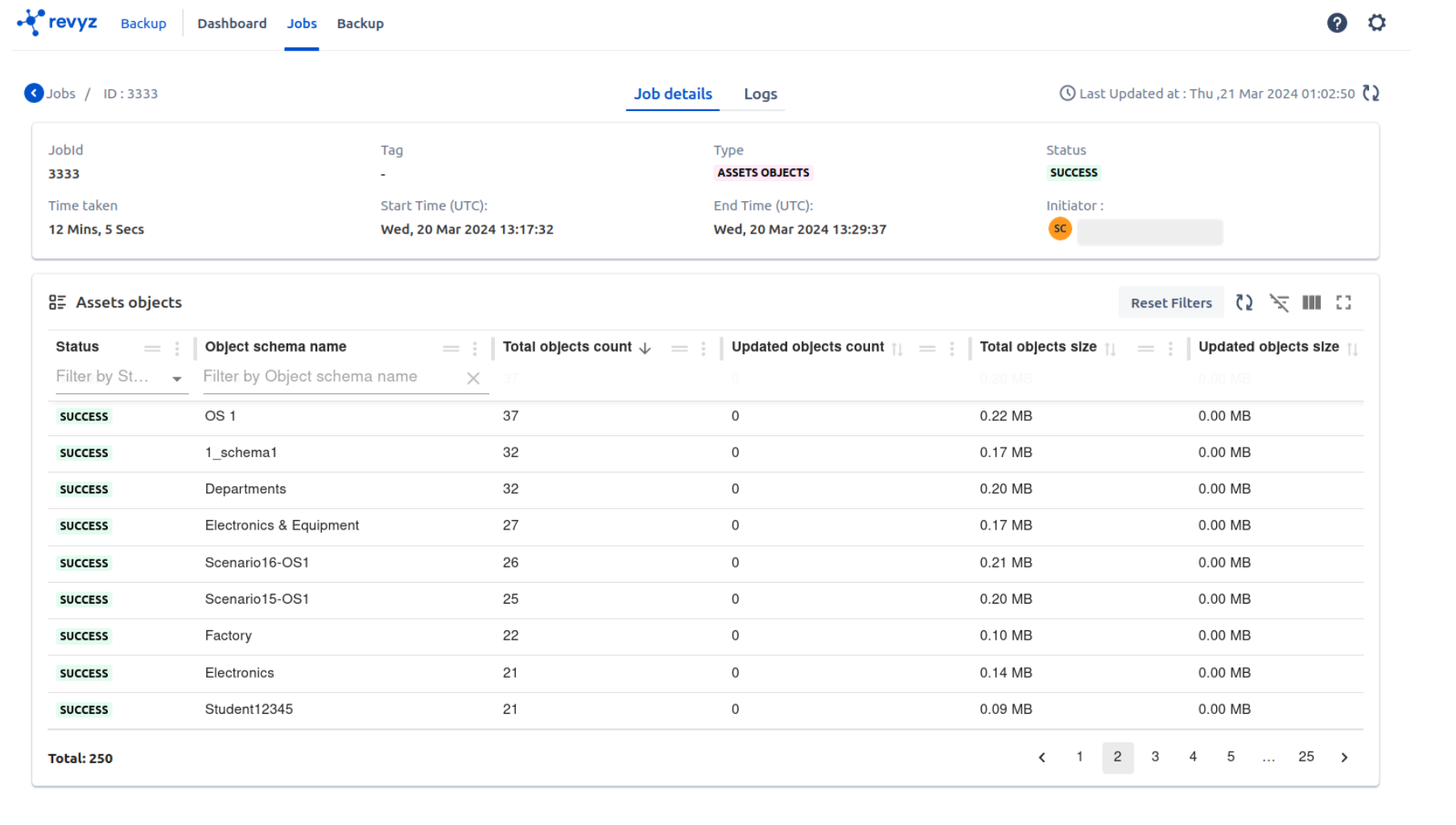Viewport: 1456px width, 825px height.
Task: Open Total objects size column options
Action: pyautogui.click(x=1171, y=349)
